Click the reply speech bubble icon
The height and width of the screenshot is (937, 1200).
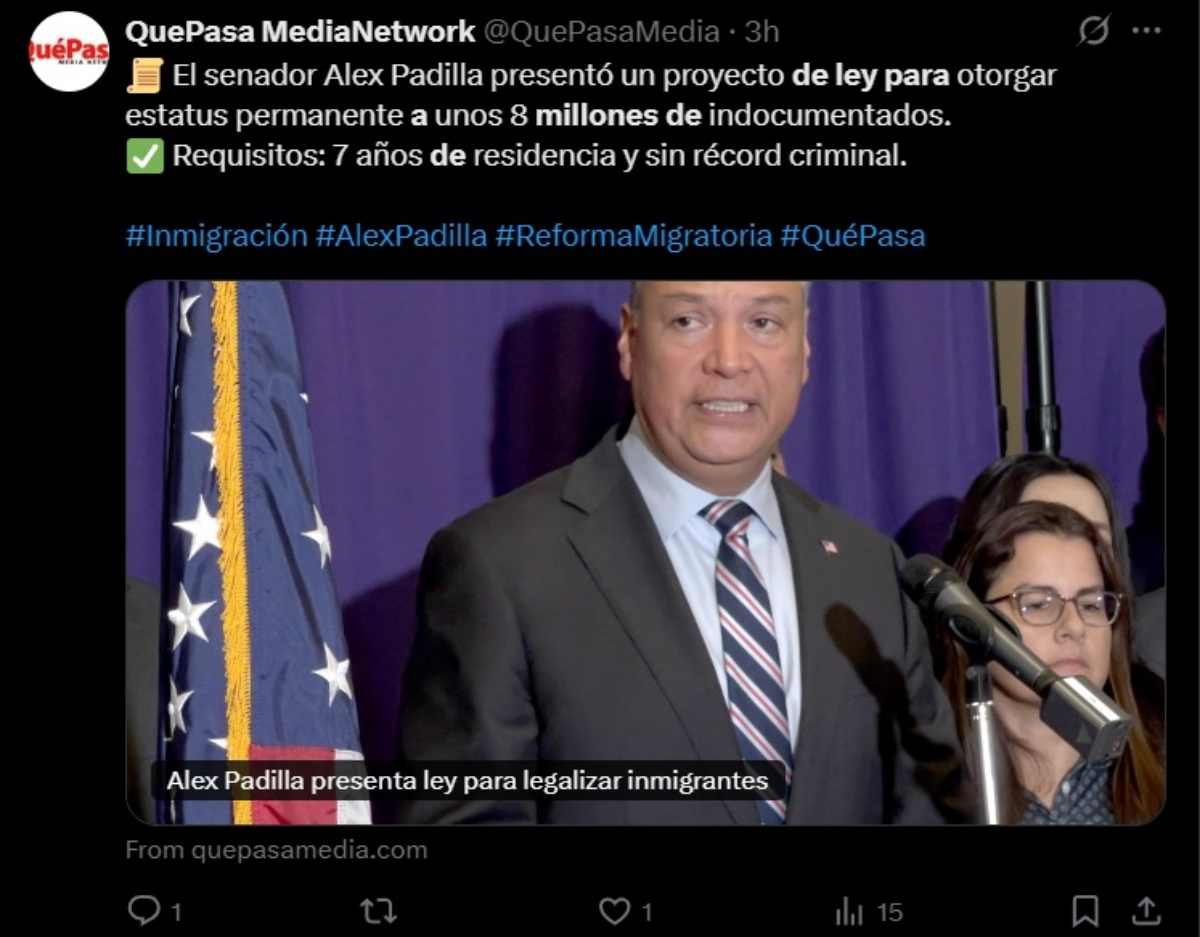point(144,910)
